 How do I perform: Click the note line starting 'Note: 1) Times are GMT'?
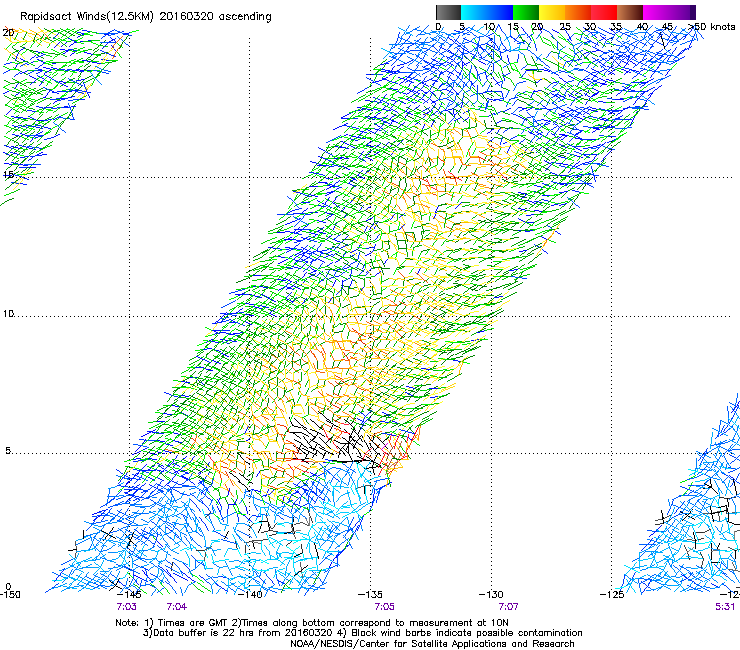coord(312,623)
